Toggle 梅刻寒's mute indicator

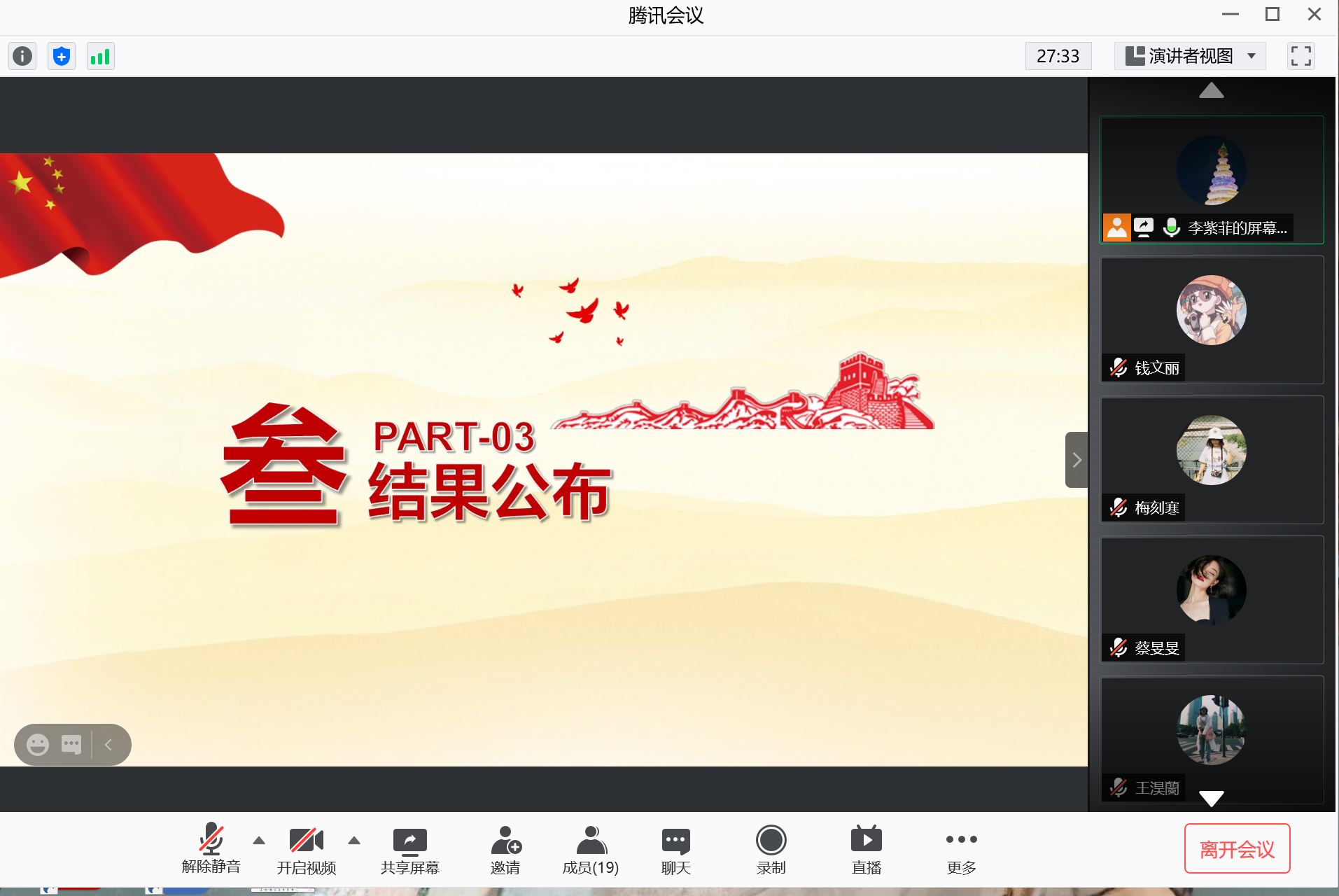point(1118,508)
